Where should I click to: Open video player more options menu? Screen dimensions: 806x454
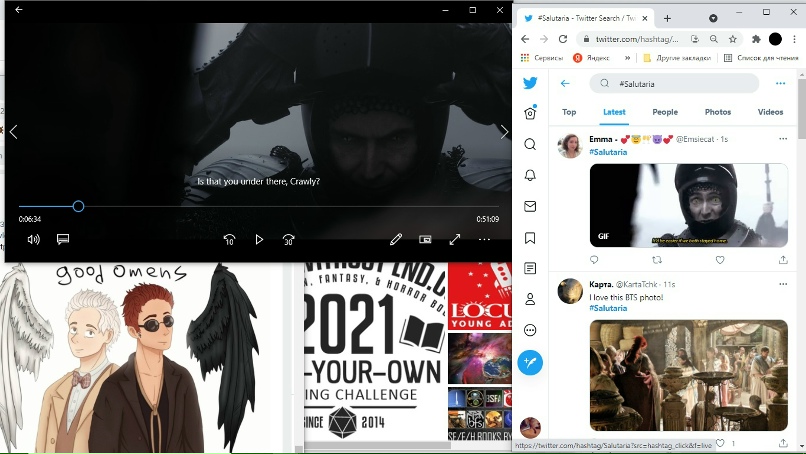[x=484, y=240]
